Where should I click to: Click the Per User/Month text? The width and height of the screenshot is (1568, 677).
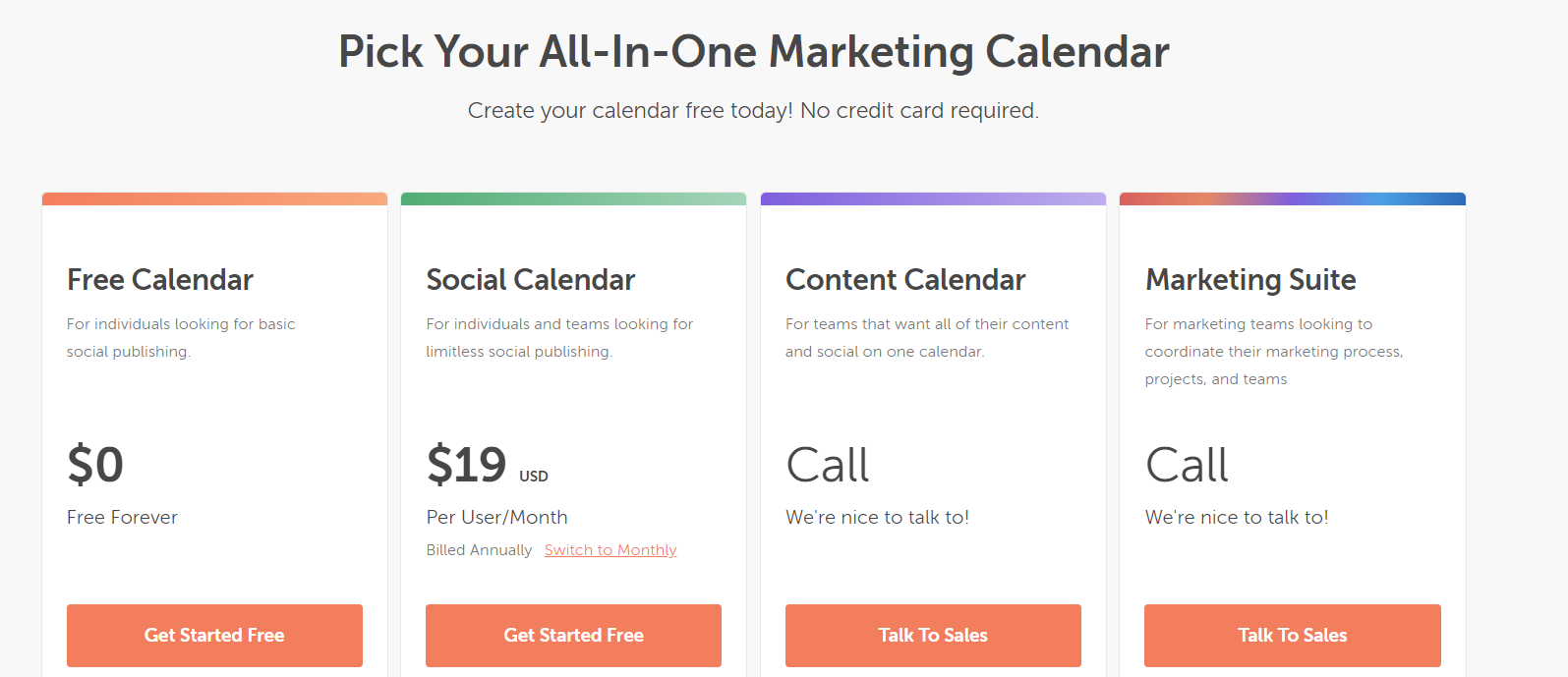coord(496,518)
